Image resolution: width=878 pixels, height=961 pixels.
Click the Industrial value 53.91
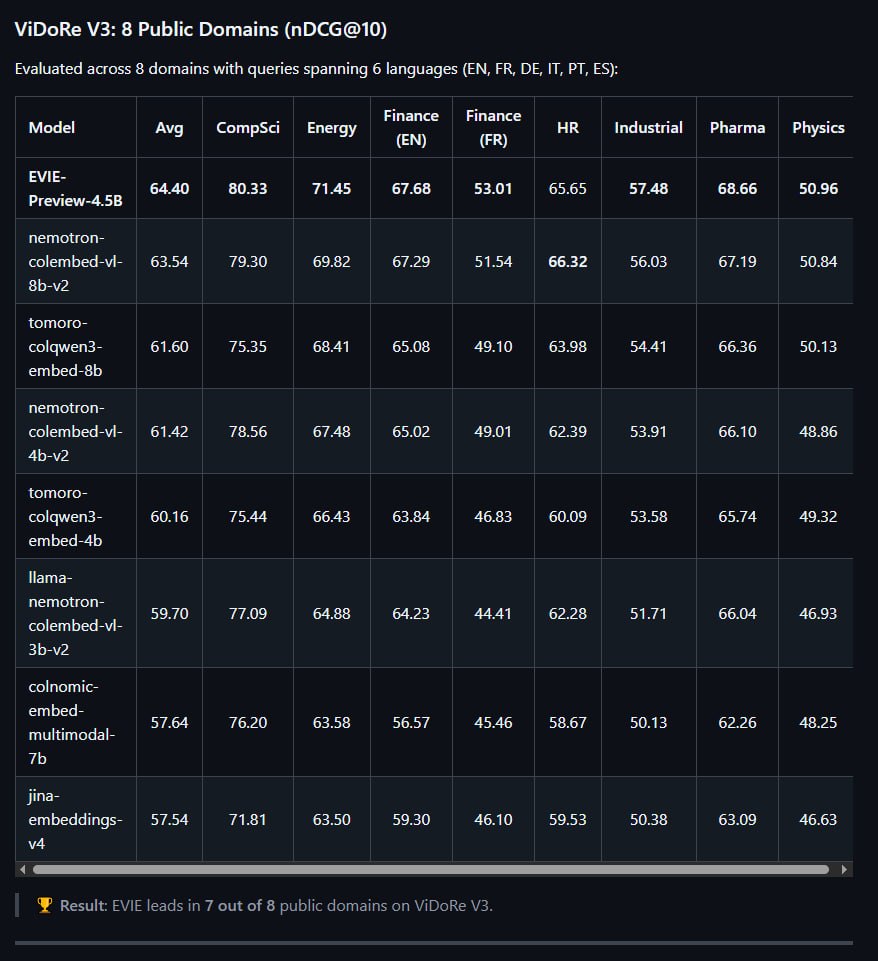pyautogui.click(x=648, y=431)
